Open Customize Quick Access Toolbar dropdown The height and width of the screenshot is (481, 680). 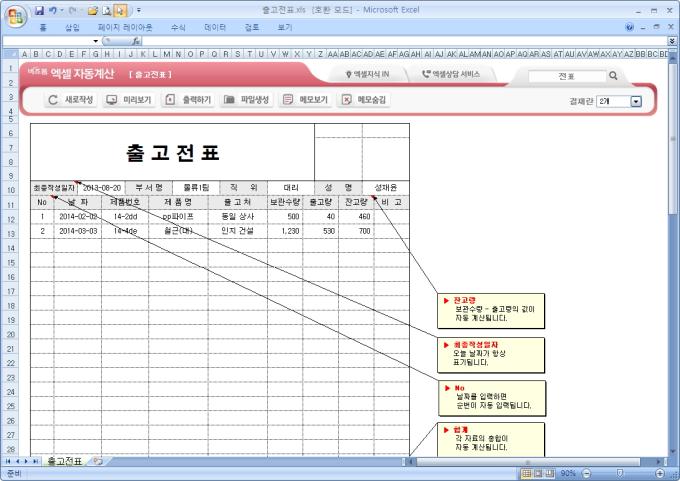(139, 10)
